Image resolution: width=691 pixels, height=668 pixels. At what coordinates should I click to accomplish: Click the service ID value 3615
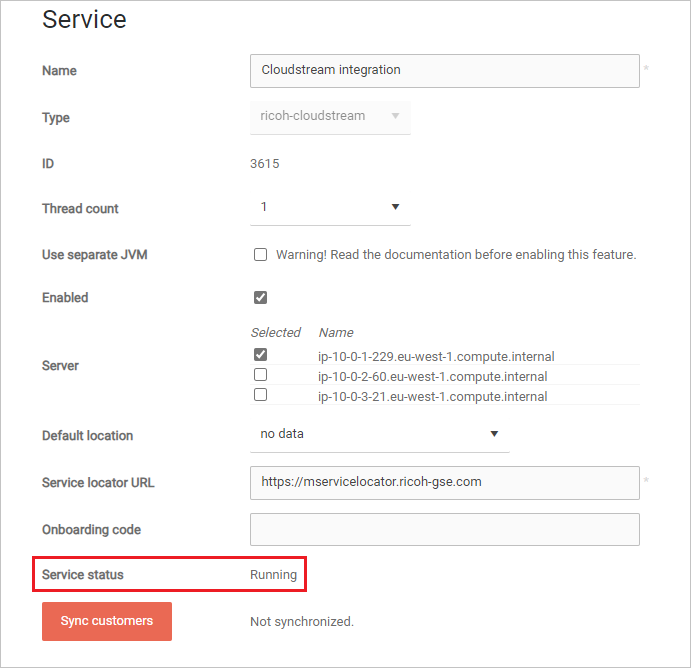pos(264,163)
